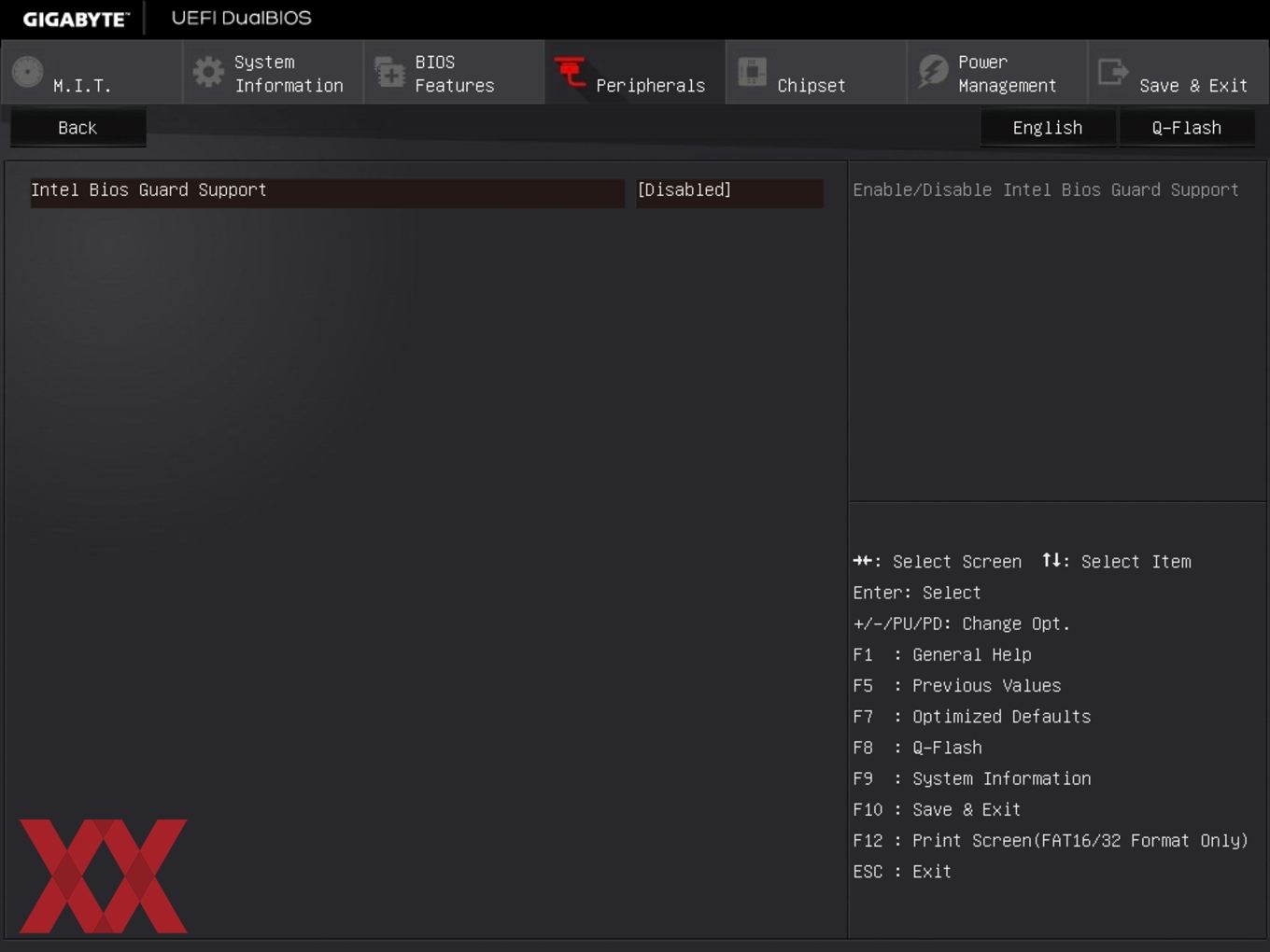
Task: Click the red Peripherals connector icon
Action: 570,71
